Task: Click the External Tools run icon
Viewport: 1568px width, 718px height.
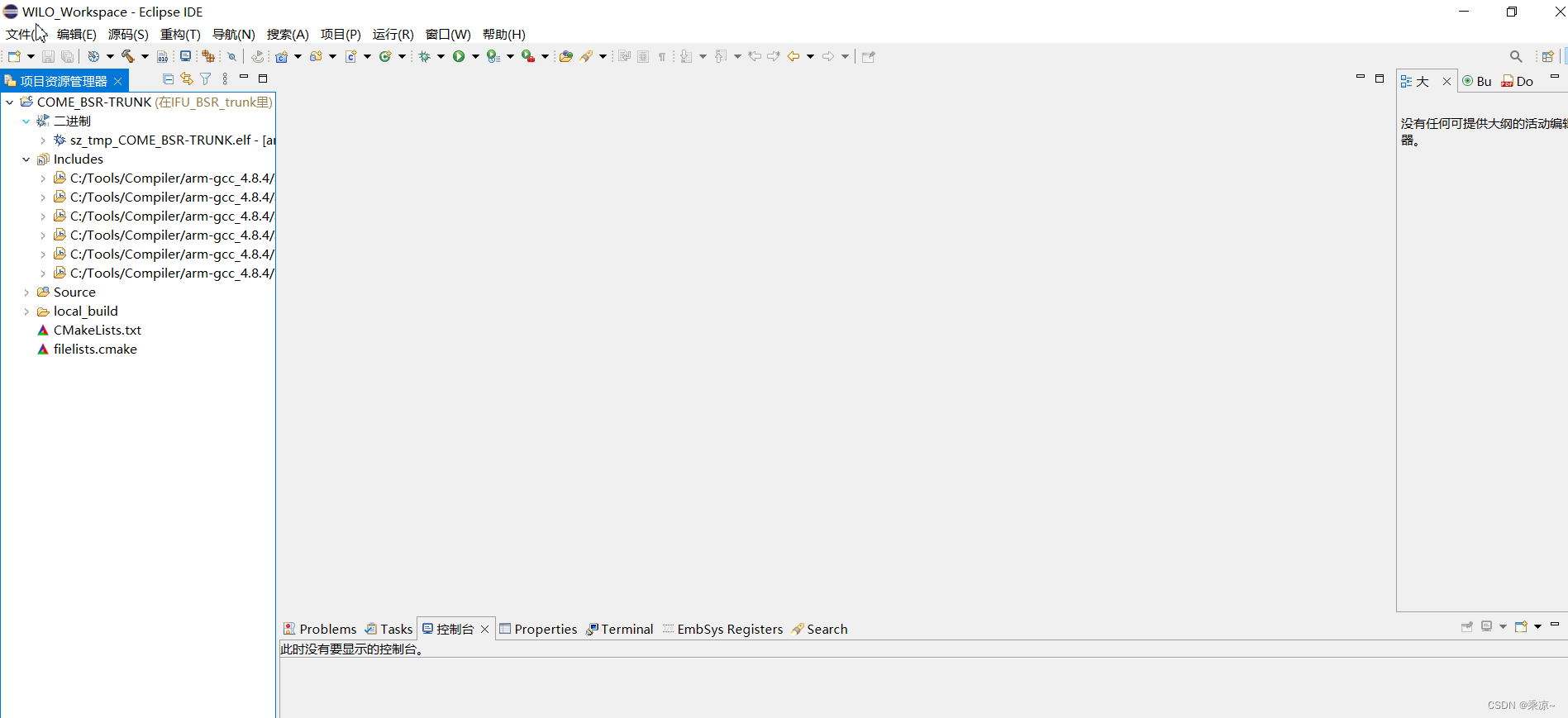Action: click(528, 56)
